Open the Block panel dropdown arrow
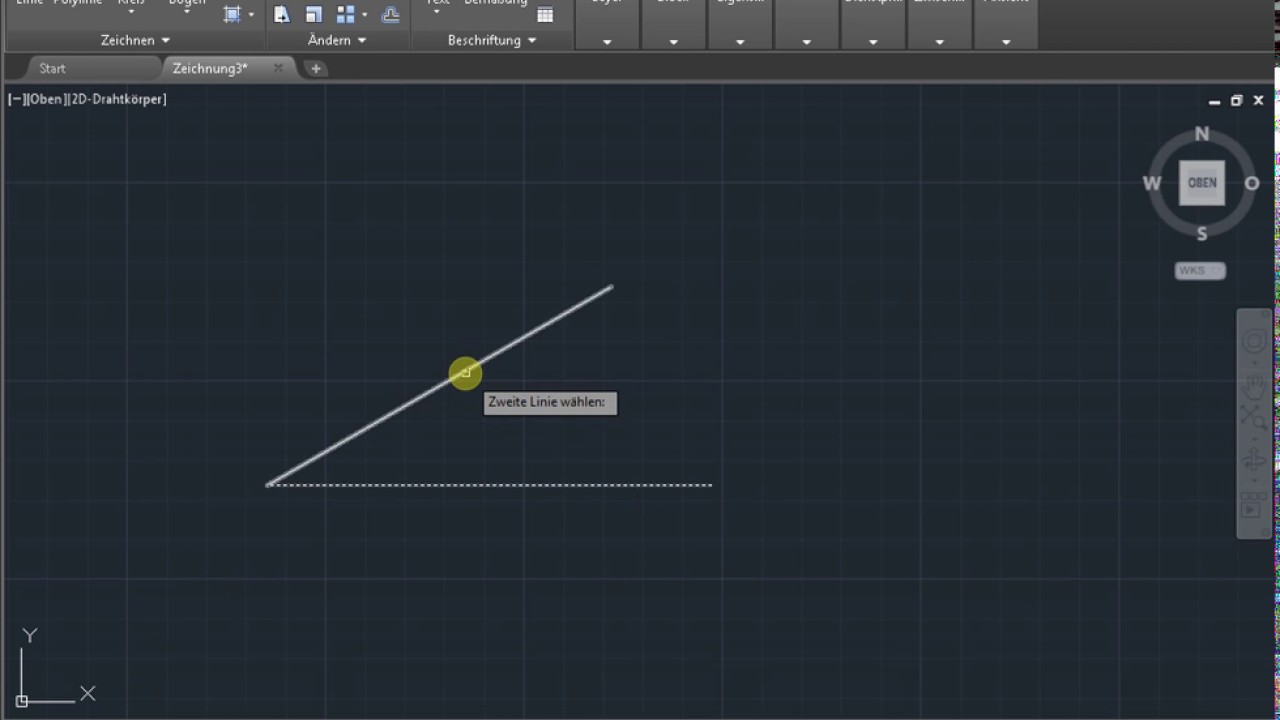Screen dimensions: 1280x720 point(673,42)
